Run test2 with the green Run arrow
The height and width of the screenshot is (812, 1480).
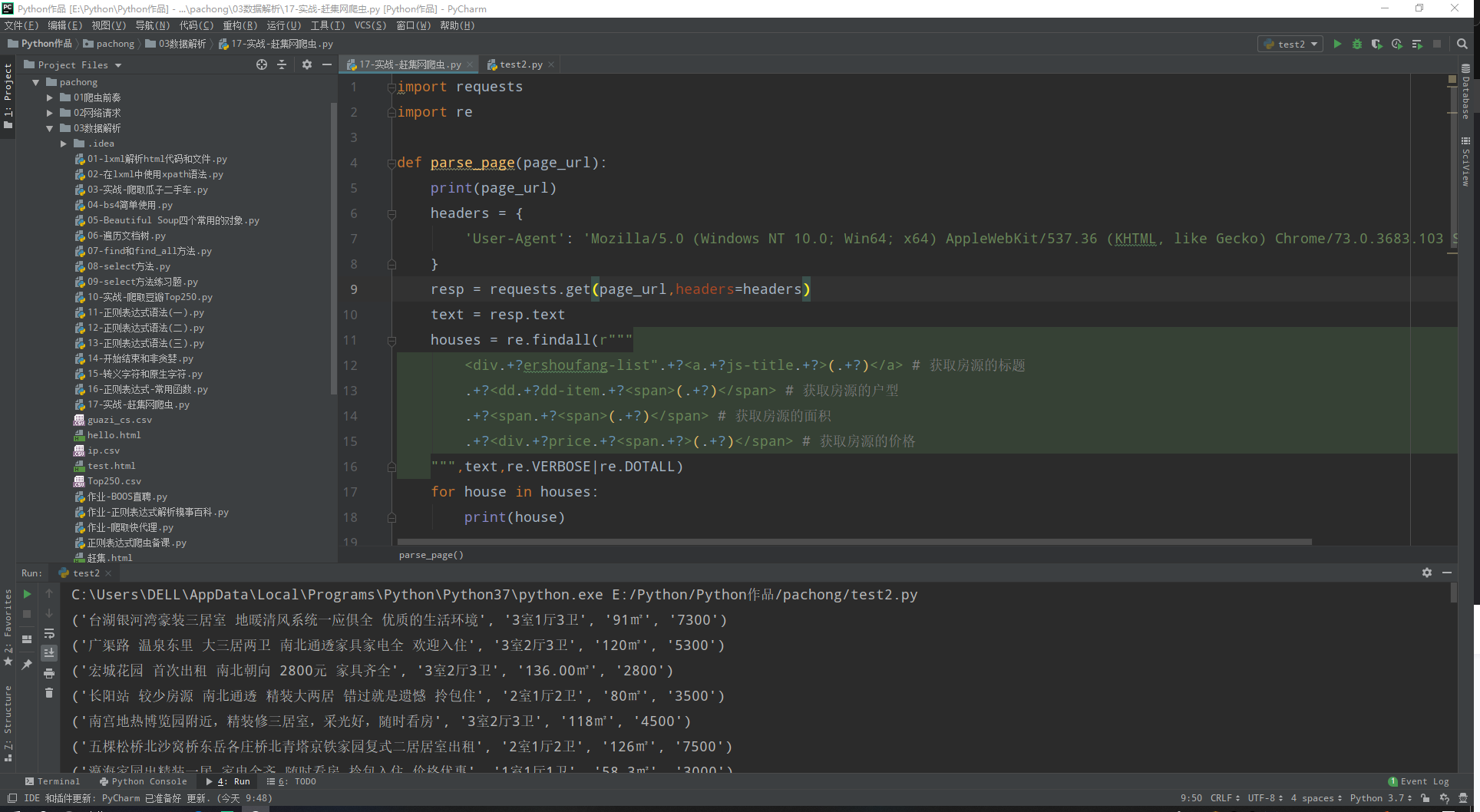tap(1337, 45)
